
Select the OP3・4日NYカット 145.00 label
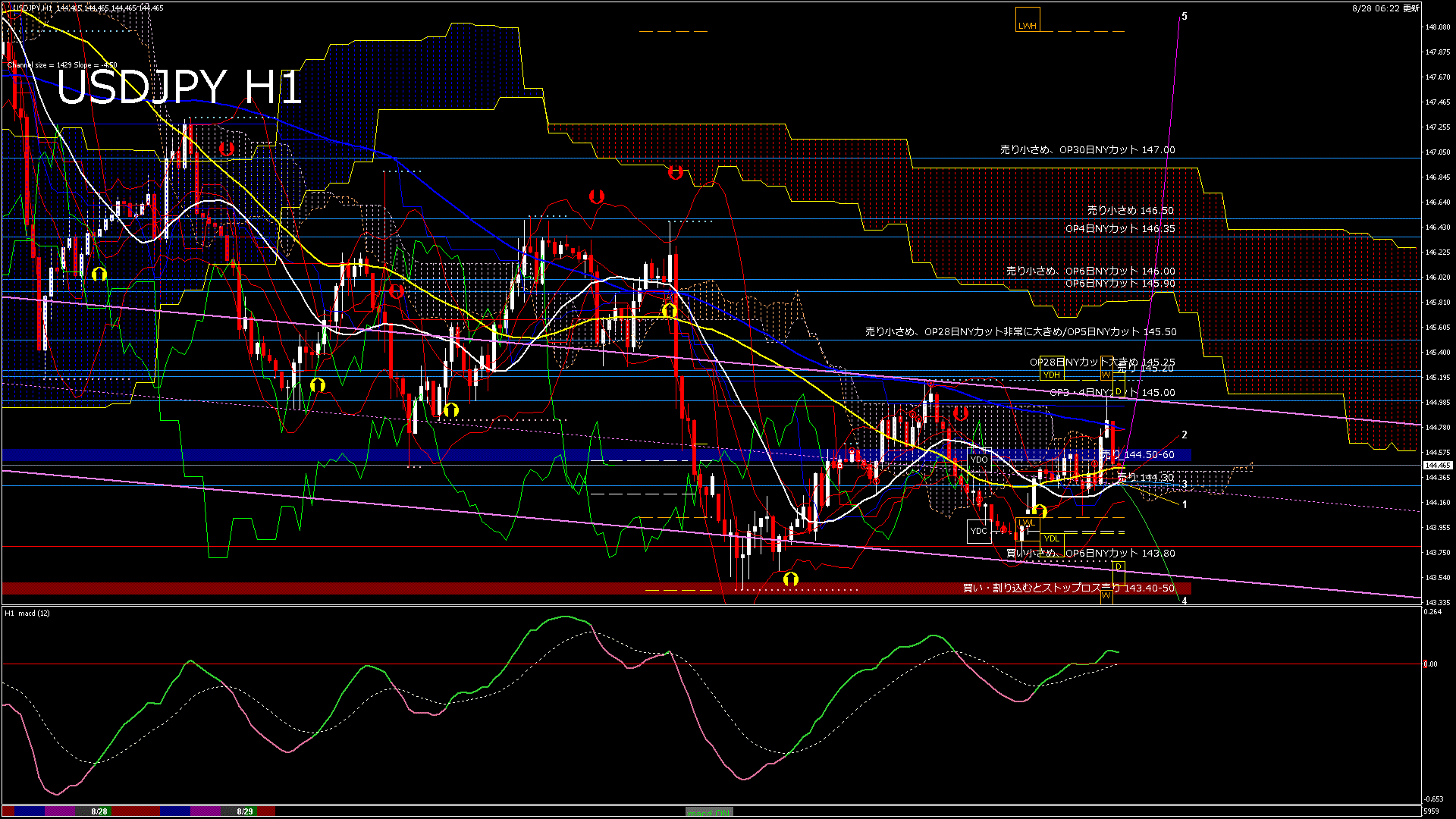(x=1112, y=393)
